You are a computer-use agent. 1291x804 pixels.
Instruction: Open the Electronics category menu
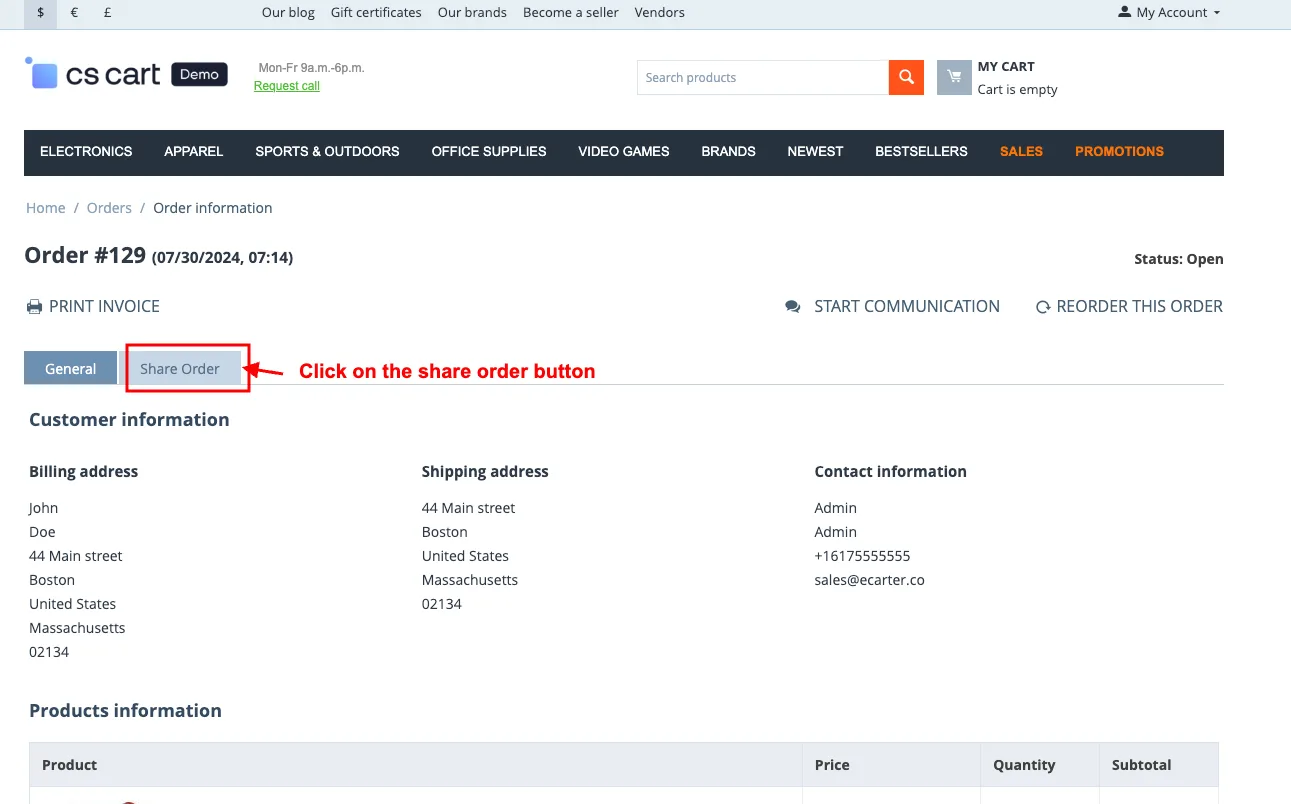(86, 151)
